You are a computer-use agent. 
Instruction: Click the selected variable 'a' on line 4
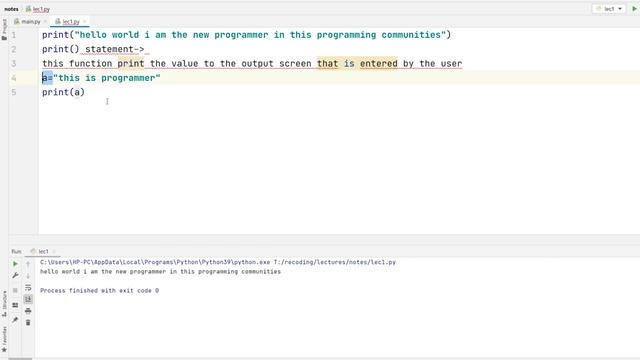44,78
